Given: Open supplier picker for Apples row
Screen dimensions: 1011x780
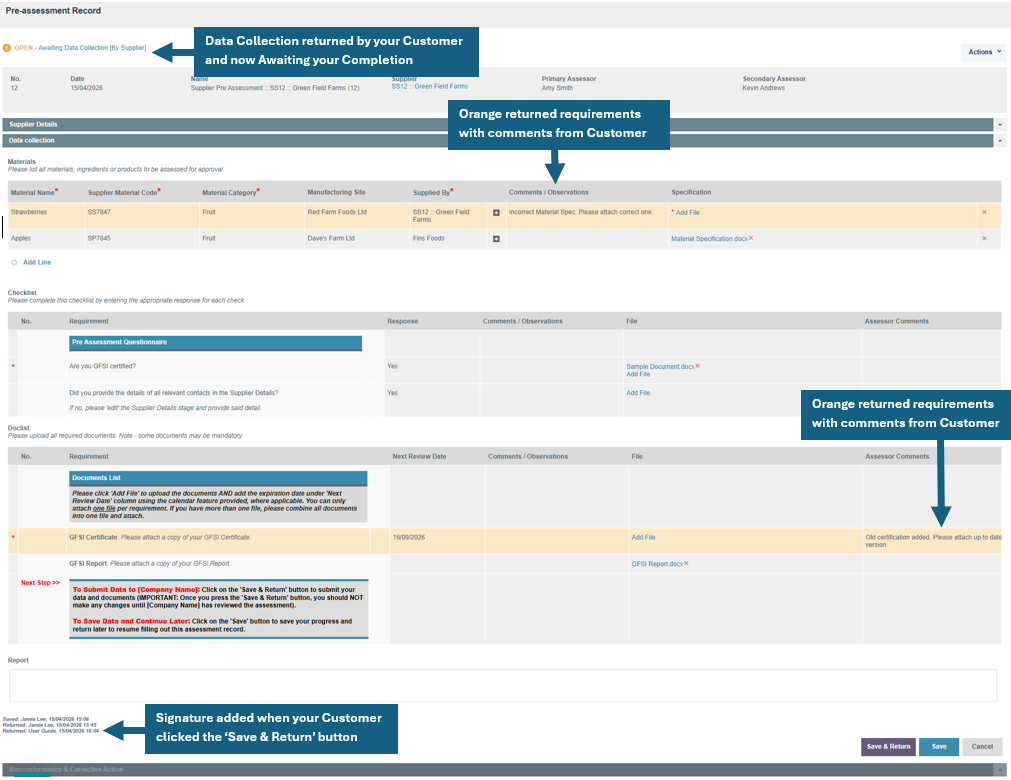Looking at the screenshot, I should [x=496, y=239].
